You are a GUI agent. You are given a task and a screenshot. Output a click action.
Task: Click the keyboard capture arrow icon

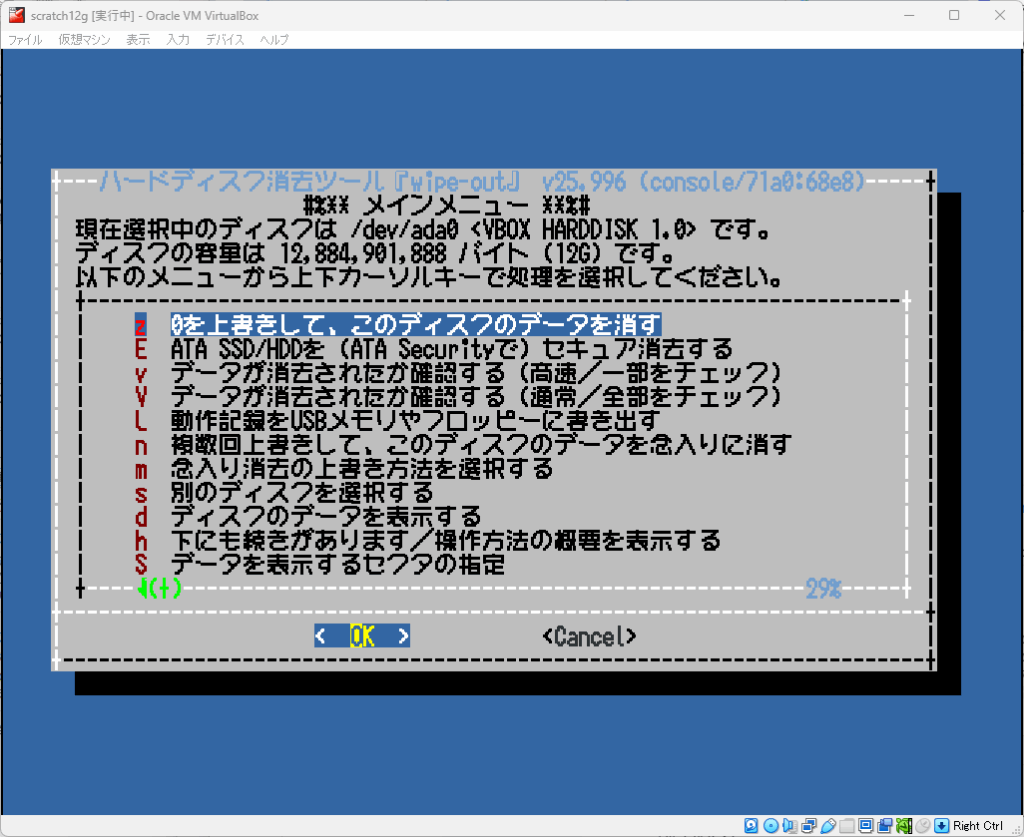(941, 825)
